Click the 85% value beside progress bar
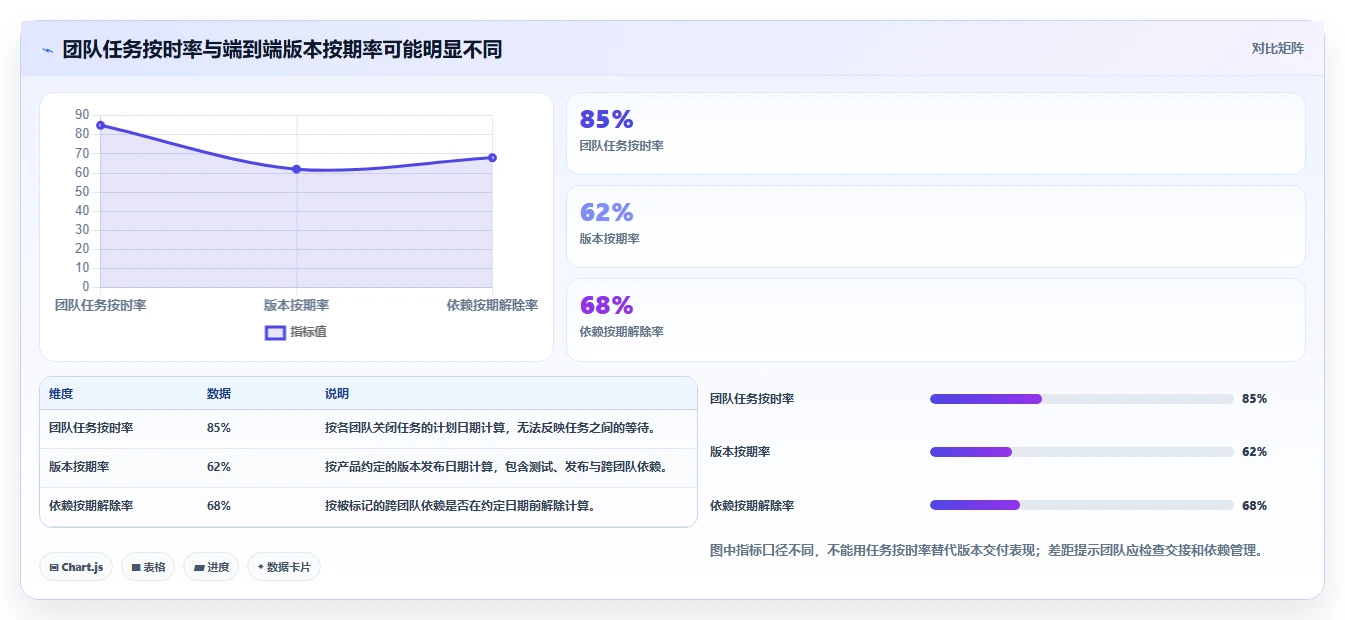1345x620 pixels. click(x=1254, y=399)
